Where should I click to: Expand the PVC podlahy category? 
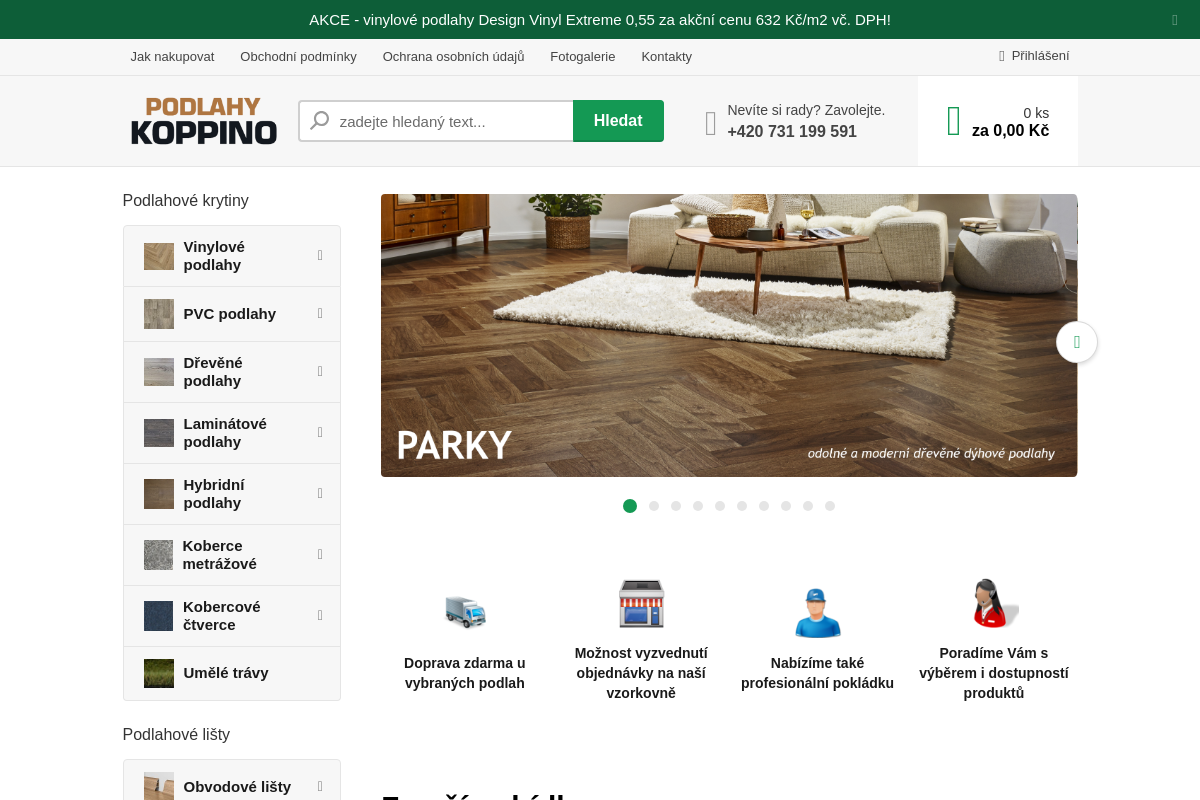pos(320,313)
